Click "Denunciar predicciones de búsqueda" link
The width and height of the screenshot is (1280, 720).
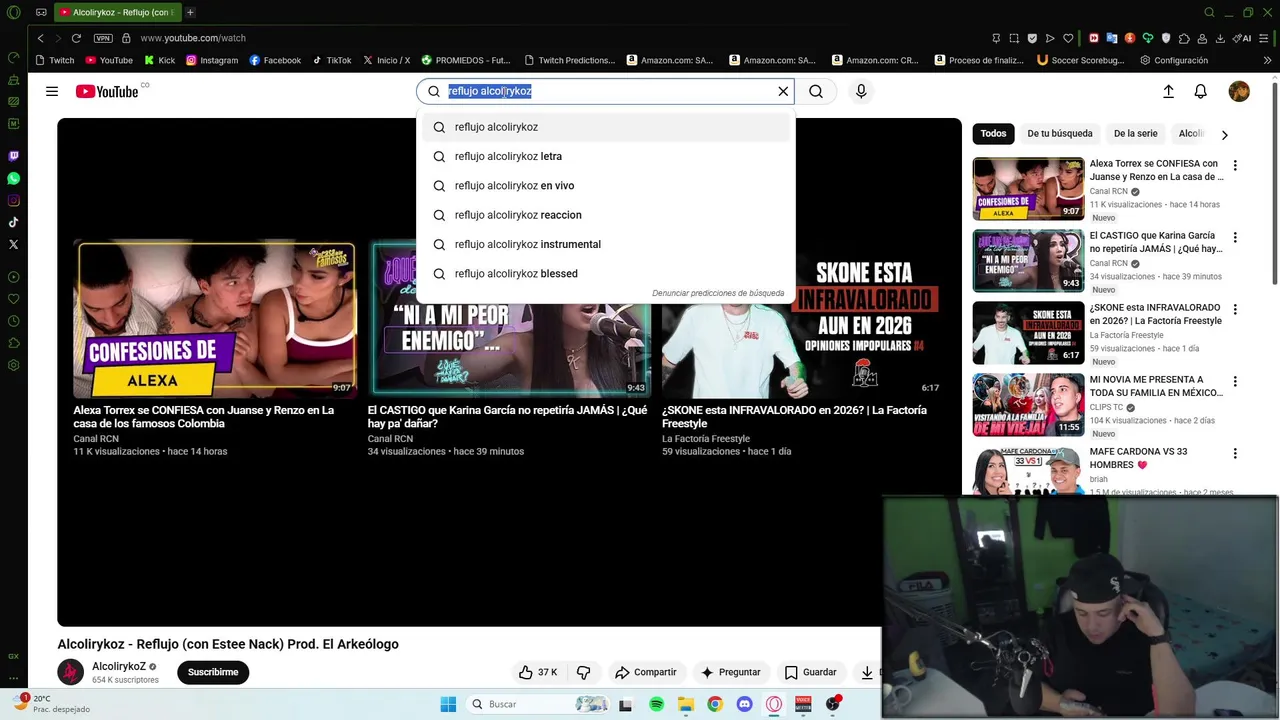tap(718, 293)
